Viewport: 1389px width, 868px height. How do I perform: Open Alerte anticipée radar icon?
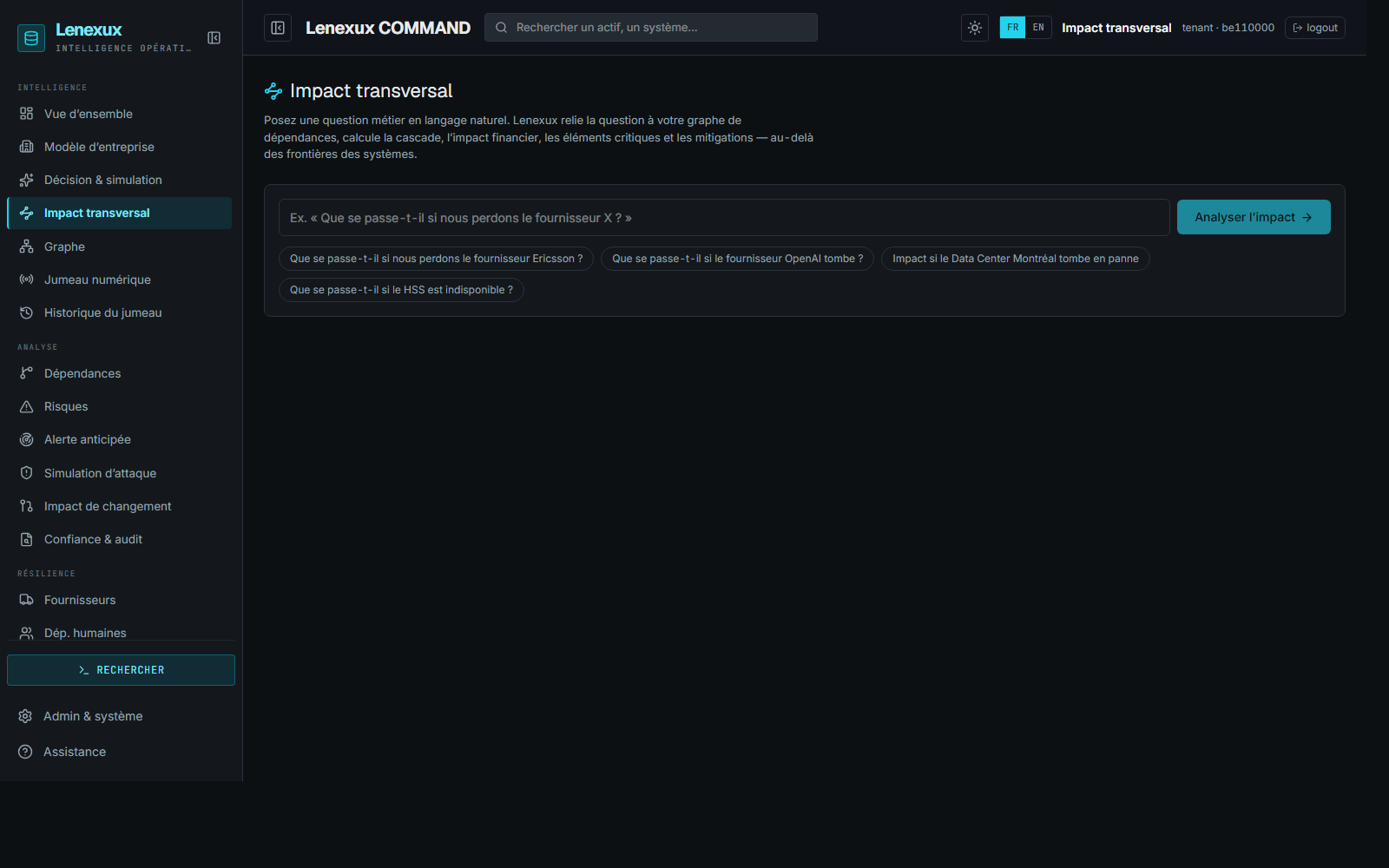(27, 439)
